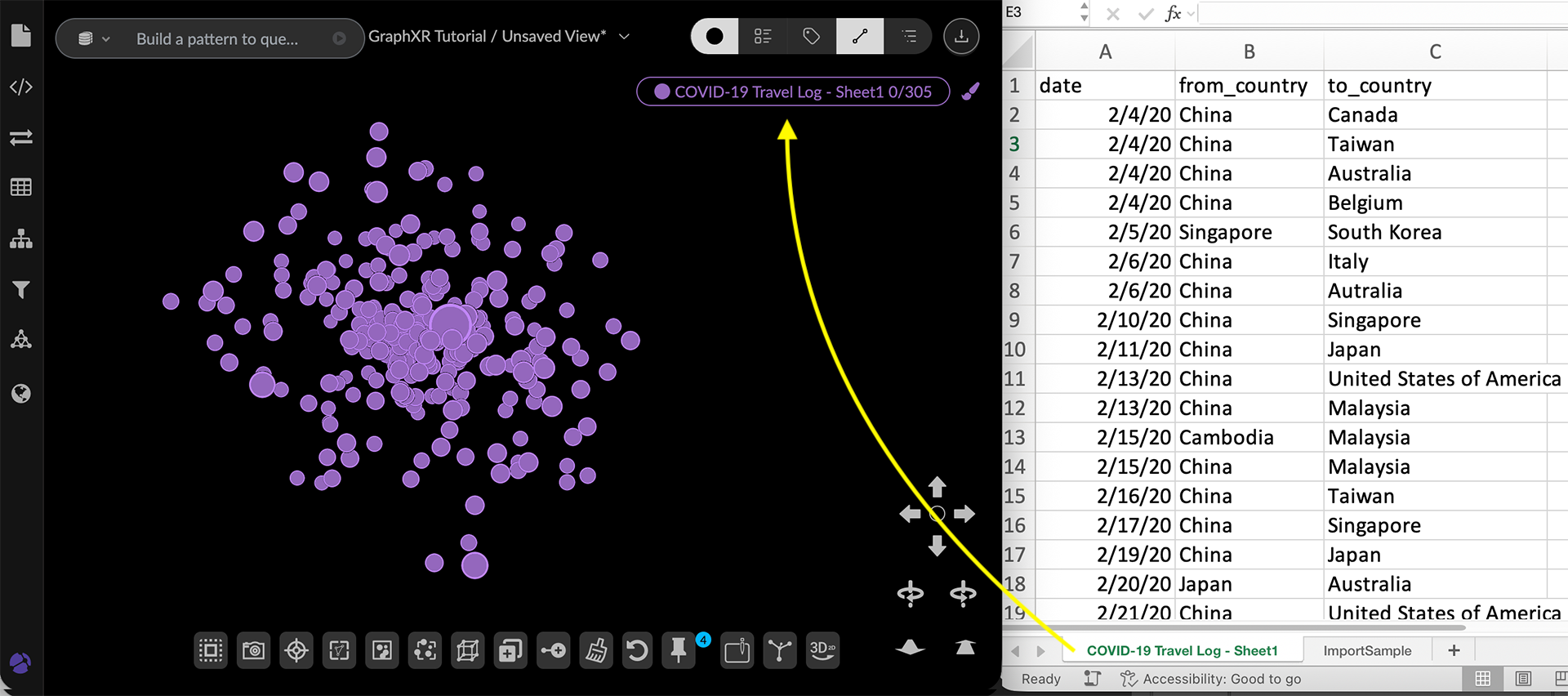The width and height of the screenshot is (1568, 696).
Task: Click the clear graph broom icon
Action: (595, 651)
